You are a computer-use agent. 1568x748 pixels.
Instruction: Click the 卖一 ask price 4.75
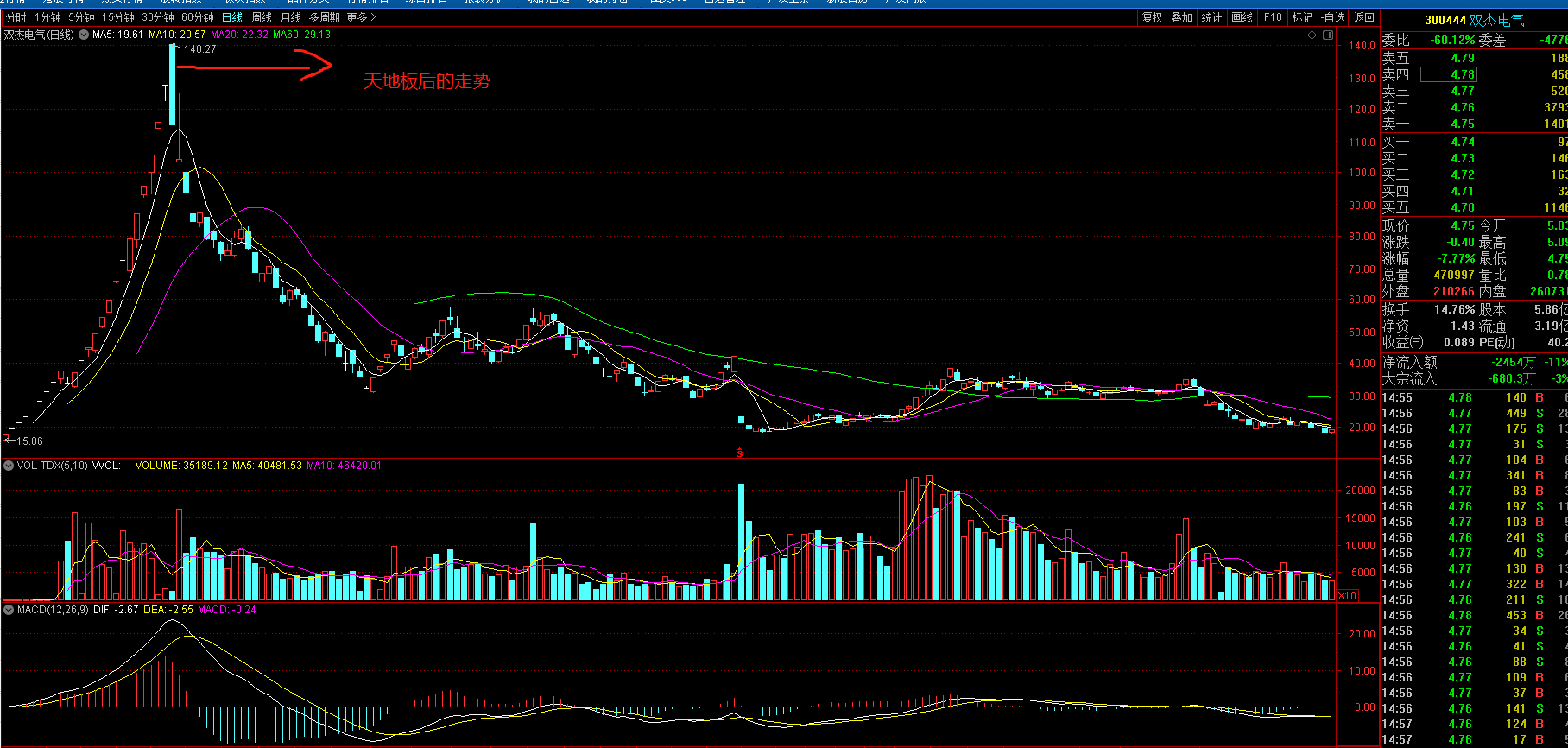point(1463,124)
